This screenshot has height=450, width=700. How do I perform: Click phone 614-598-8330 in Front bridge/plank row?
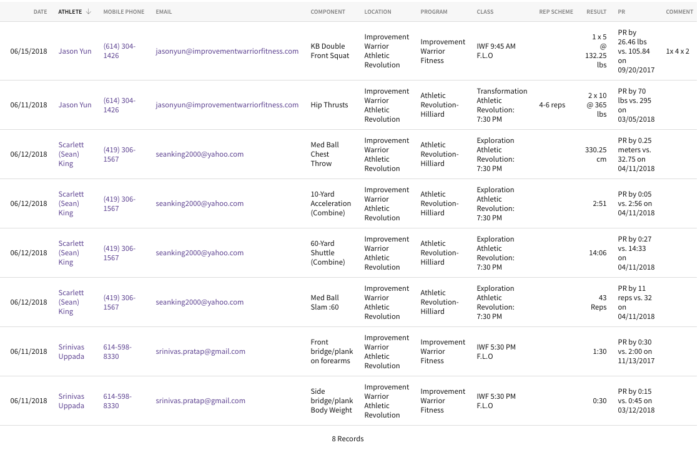117,351
